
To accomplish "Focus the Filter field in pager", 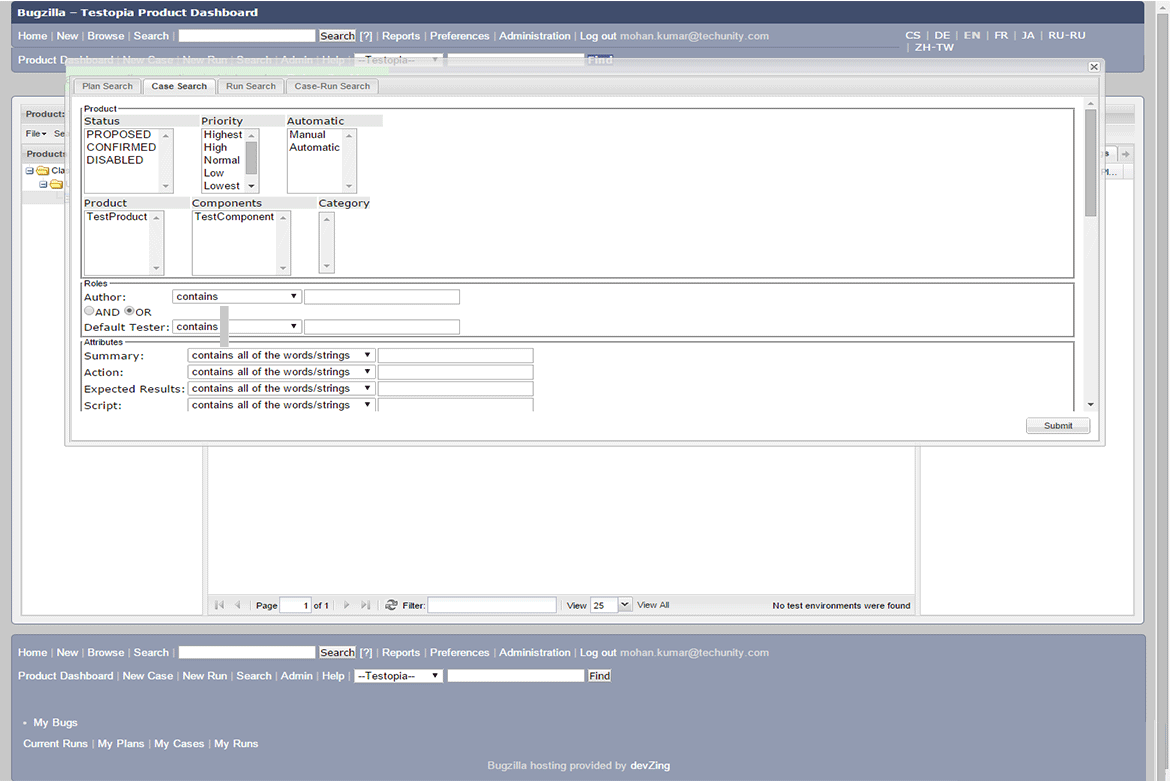I will 492,605.
